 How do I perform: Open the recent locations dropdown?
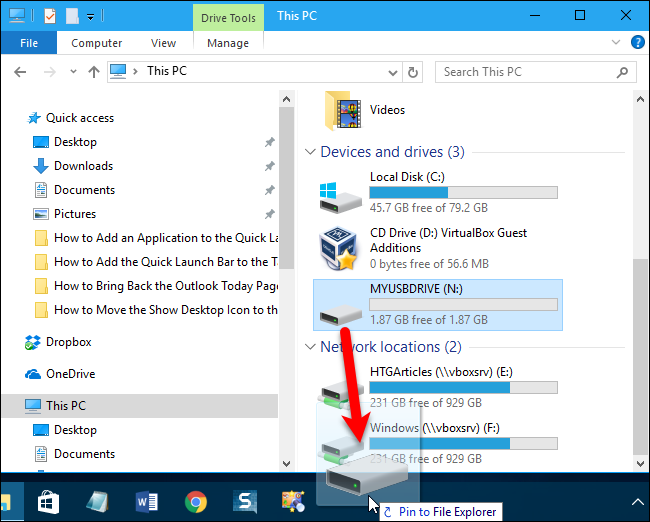pyautogui.click(x=73, y=72)
